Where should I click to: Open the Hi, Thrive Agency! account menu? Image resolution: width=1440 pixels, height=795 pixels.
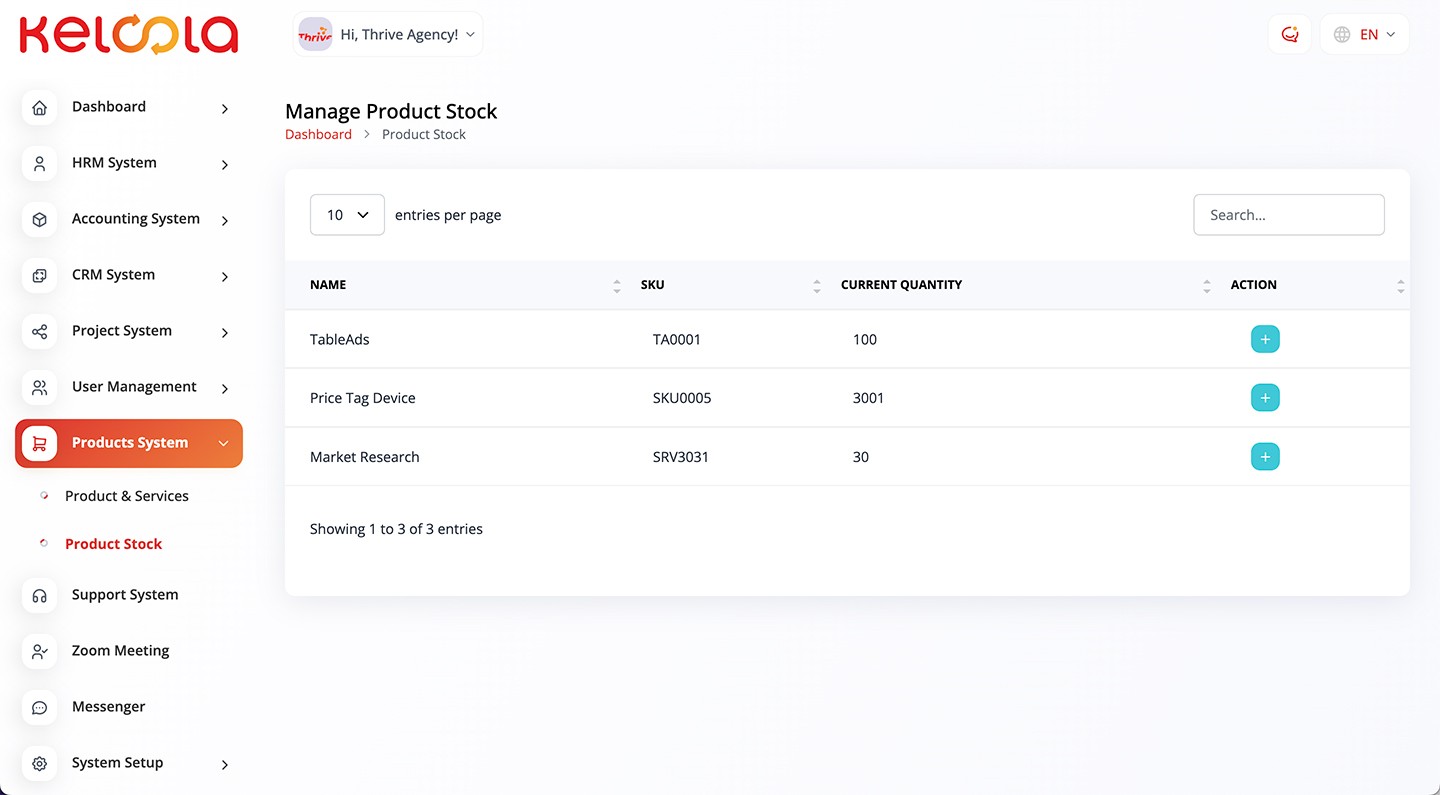[388, 35]
